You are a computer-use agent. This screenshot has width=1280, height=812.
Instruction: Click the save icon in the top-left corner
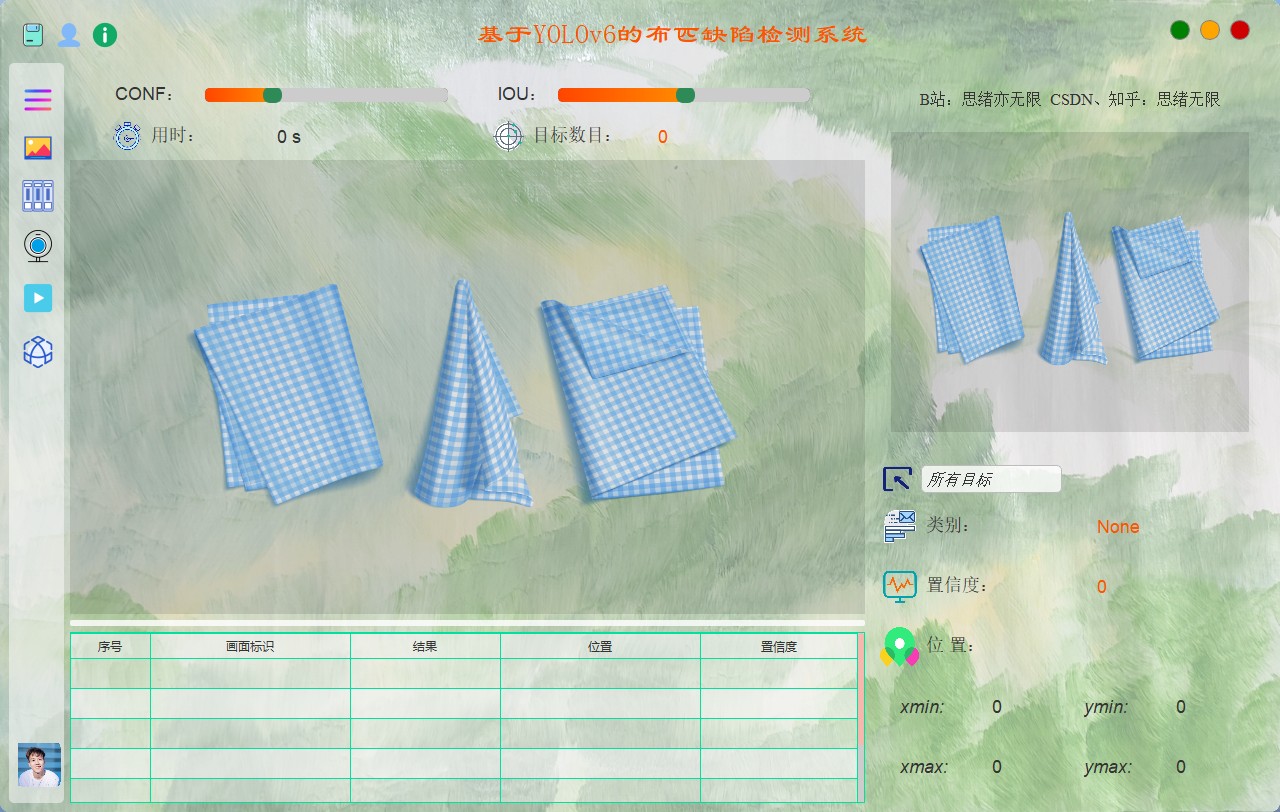pos(34,35)
